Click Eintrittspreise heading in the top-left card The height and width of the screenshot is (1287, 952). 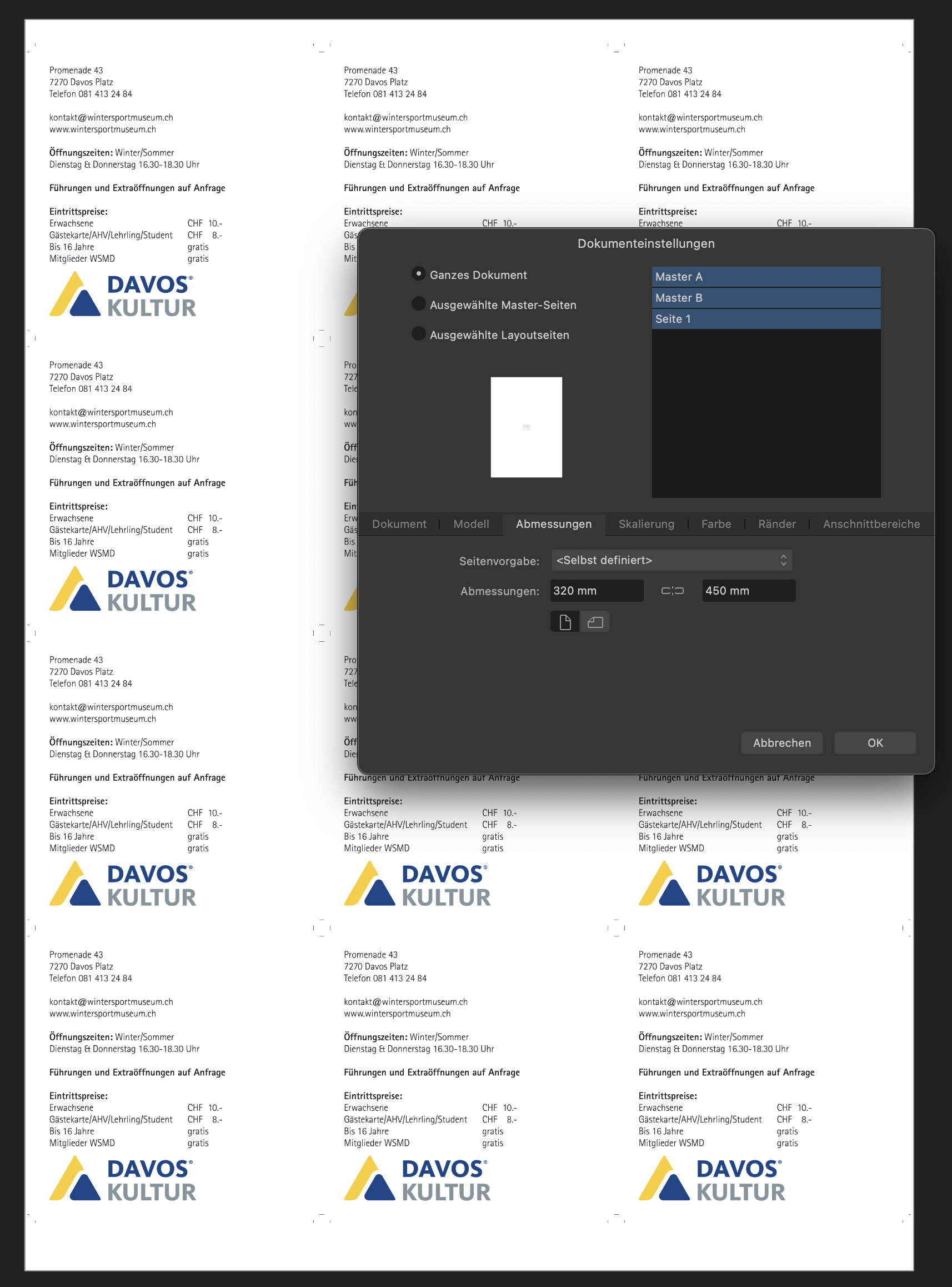pos(78,212)
